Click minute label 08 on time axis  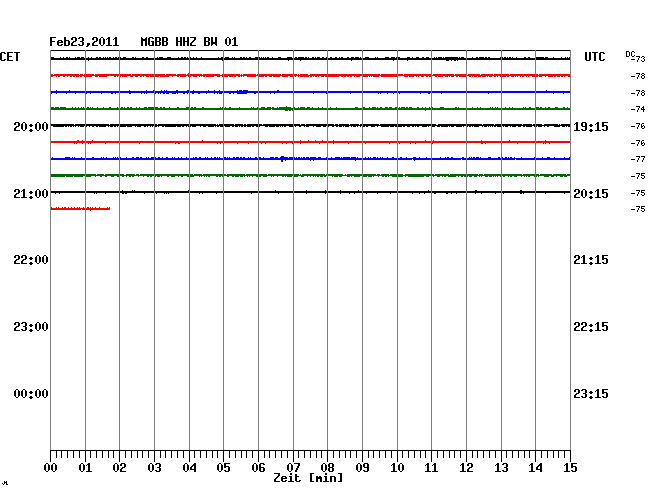pyautogui.click(x=327, y=468)
